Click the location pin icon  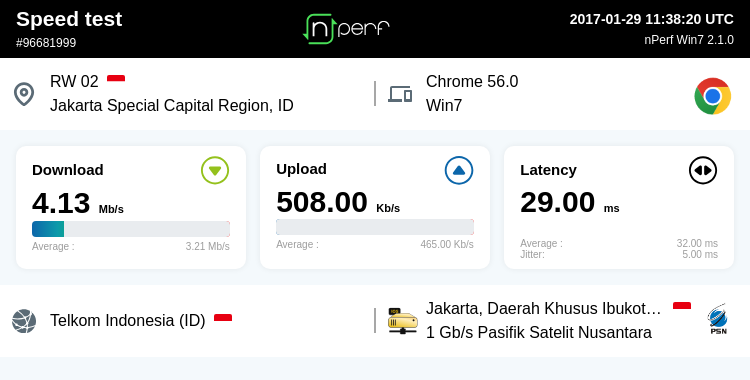(24, 94)
